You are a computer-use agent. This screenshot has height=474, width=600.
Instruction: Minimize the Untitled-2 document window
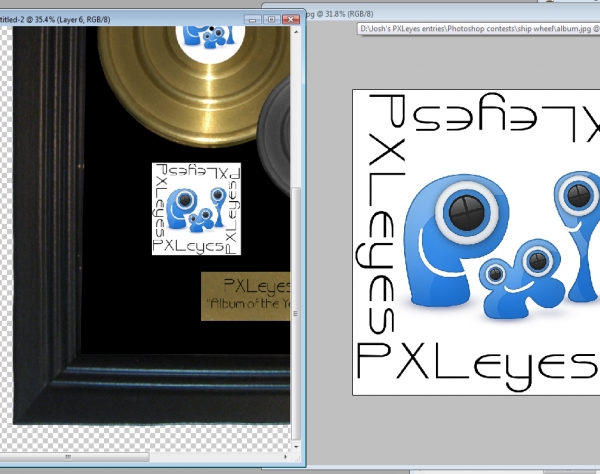pyautogui.click(x=253, y=20)
